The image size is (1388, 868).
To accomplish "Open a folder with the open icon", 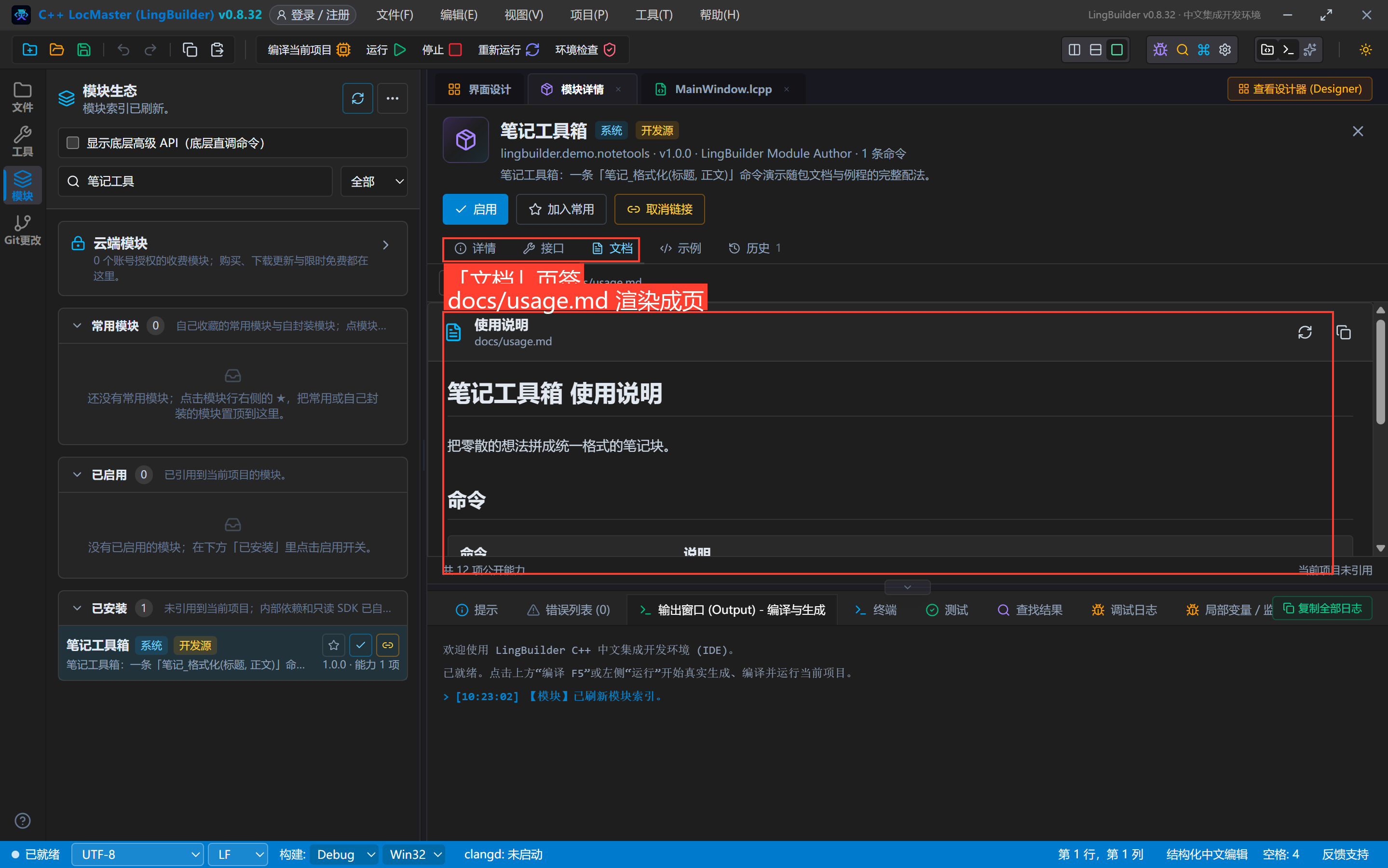I will coord(57,50).
